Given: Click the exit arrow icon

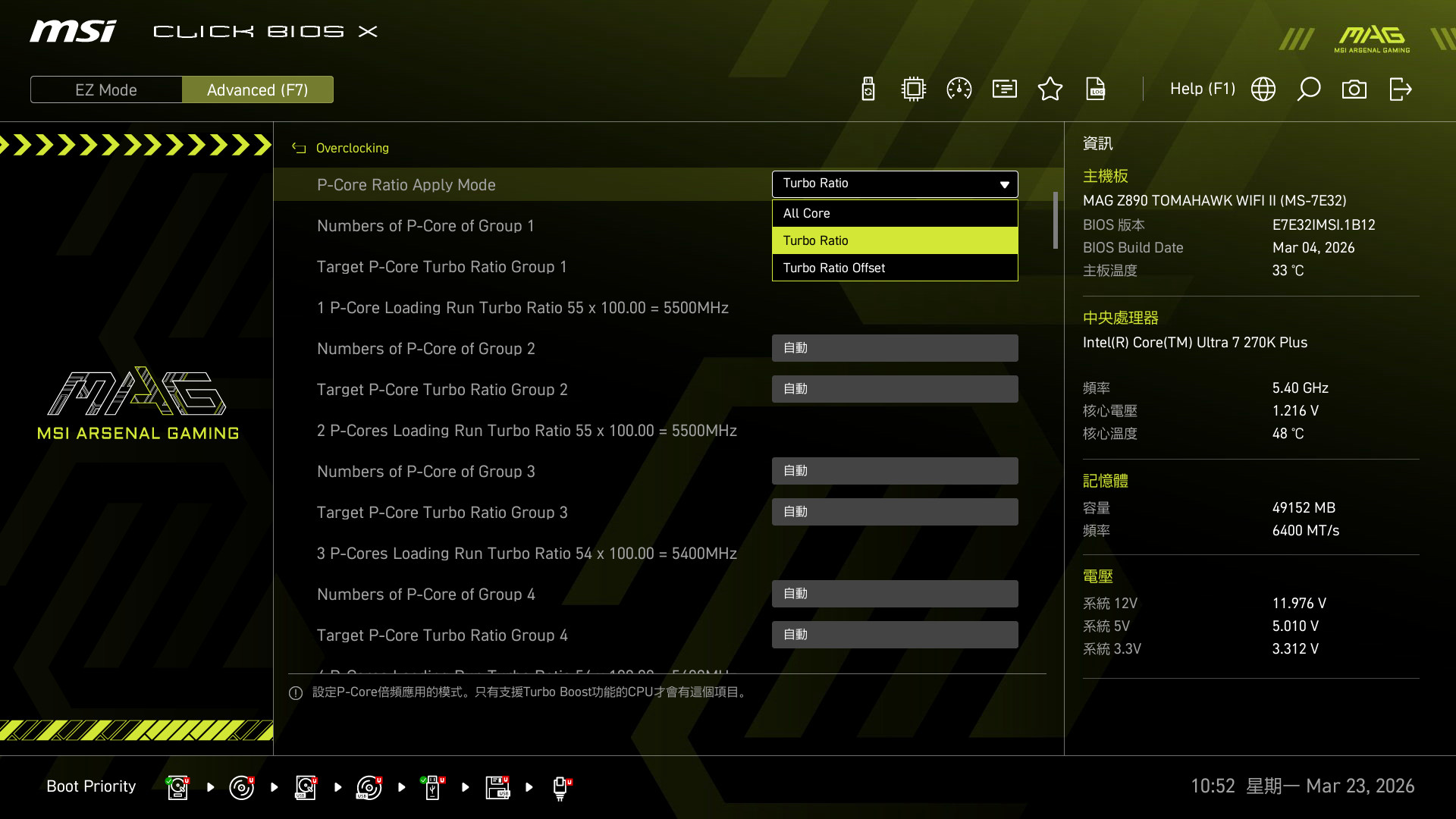Looking at the screenshot, I should (x=1400, y=89).
